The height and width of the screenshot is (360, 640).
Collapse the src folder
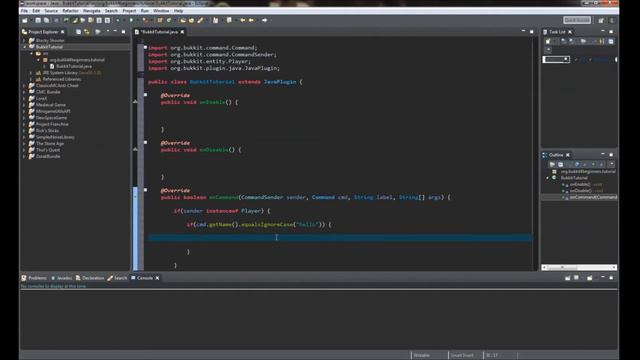click(31, 53)
